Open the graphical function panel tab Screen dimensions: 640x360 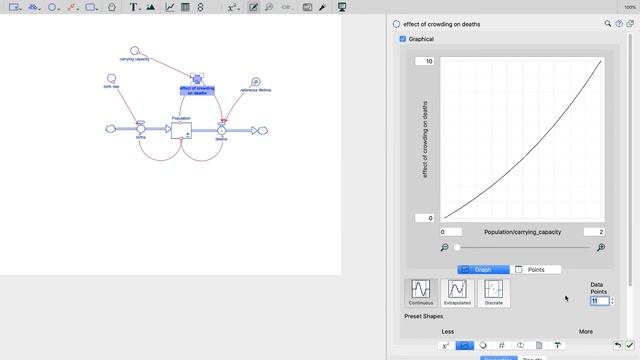click(464, 345)
